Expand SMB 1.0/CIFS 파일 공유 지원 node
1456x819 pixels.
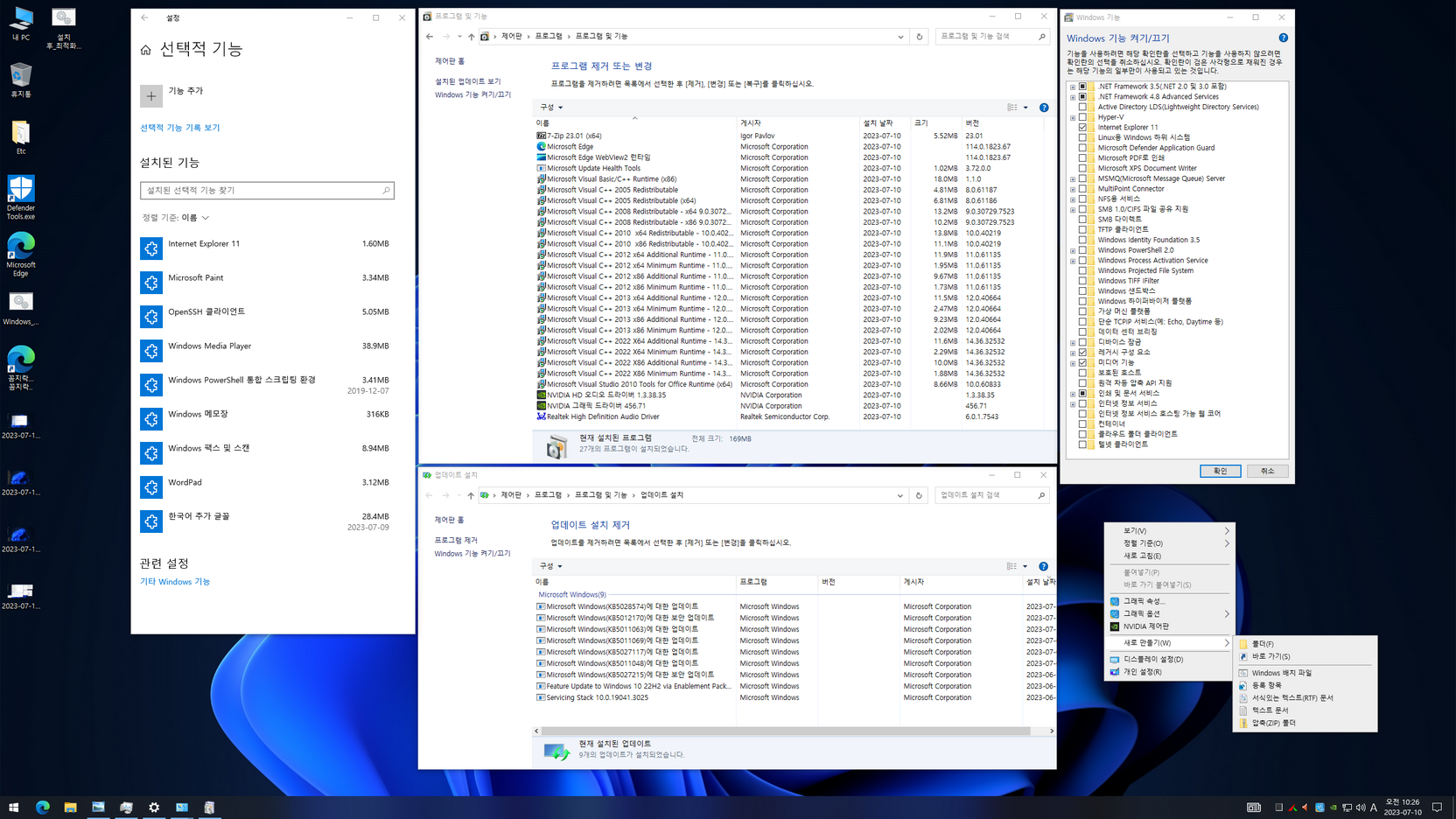[x=1073, y=209]
